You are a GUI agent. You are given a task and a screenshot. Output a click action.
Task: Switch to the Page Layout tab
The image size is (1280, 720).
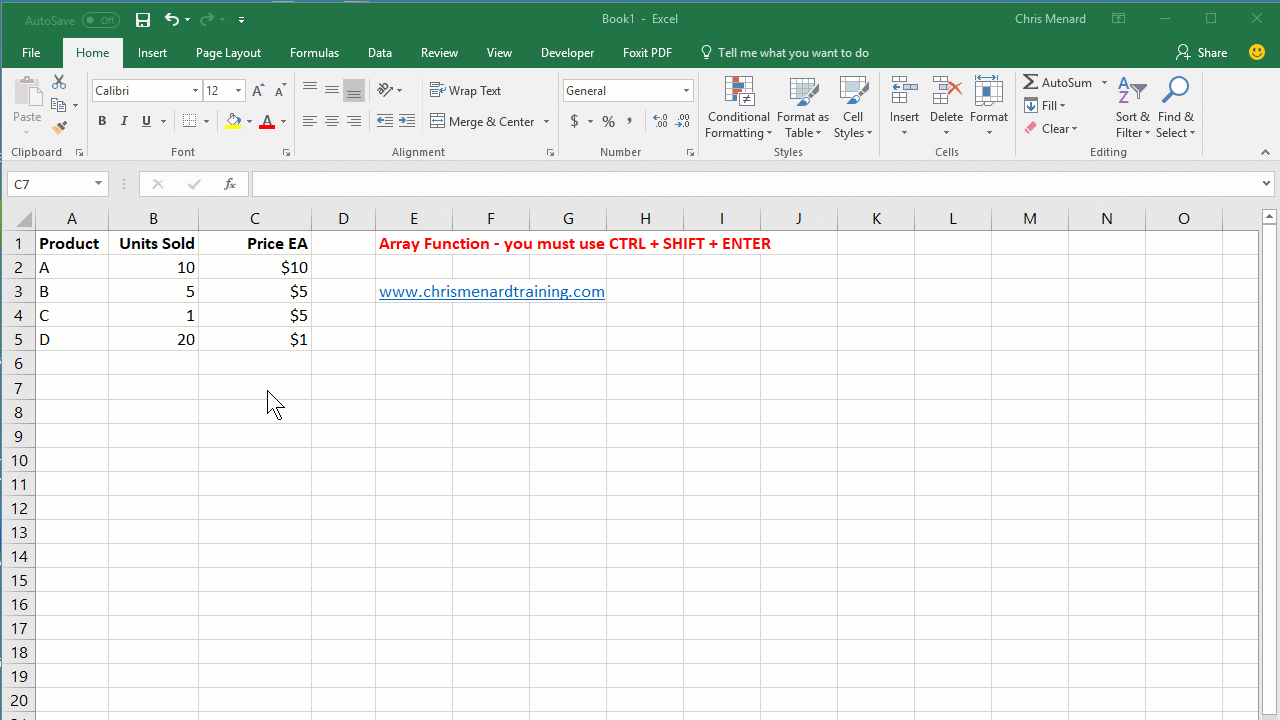228,53
